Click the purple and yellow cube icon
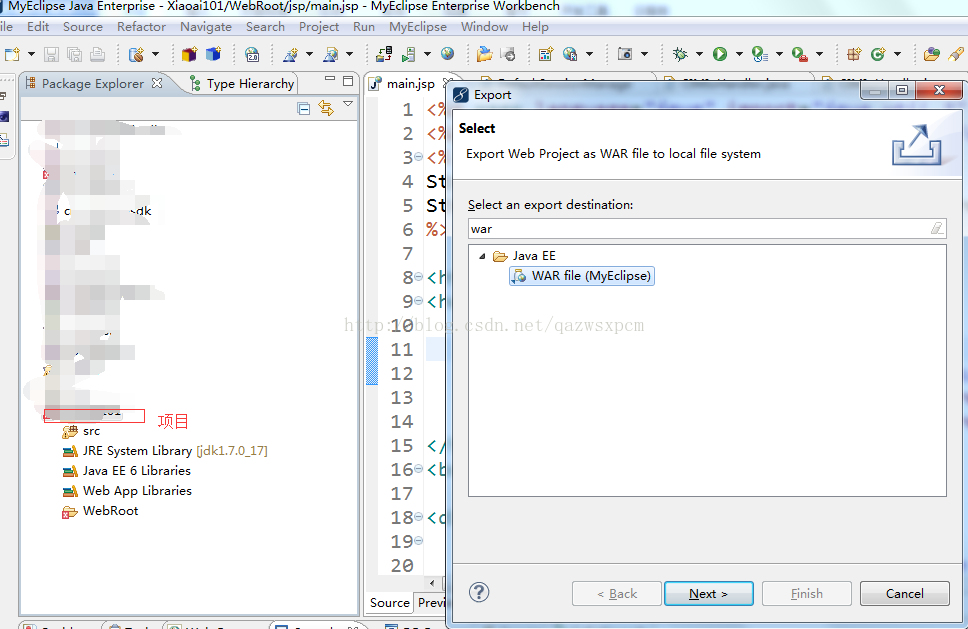The image size is (968, 629). click(190, 54)
